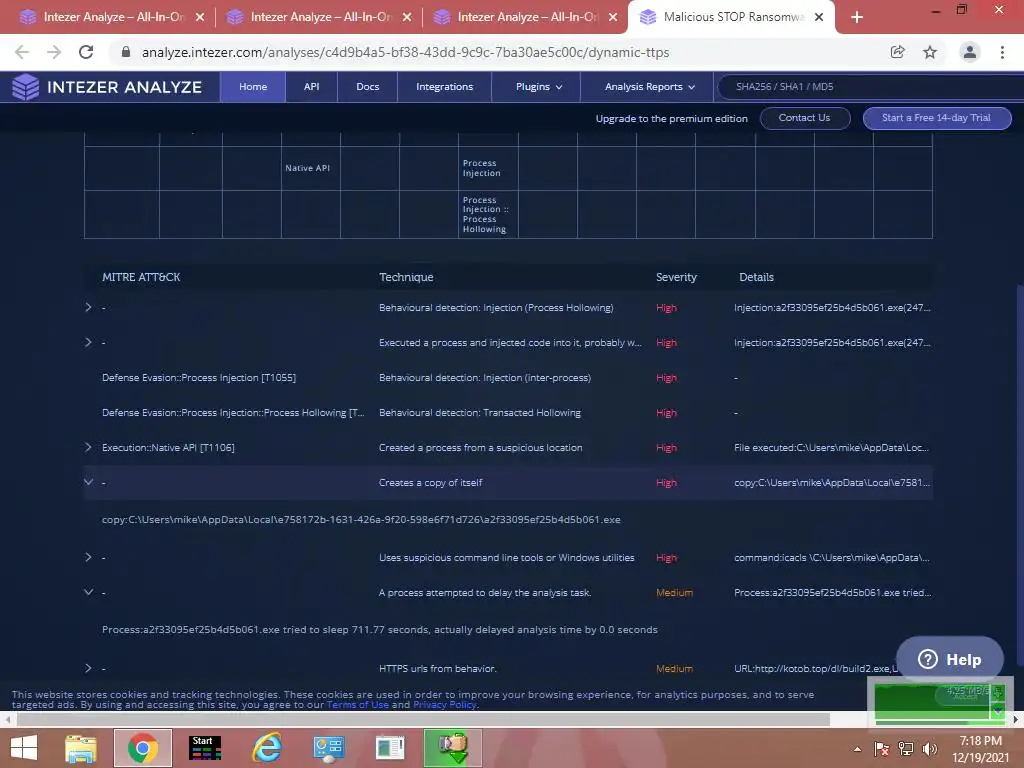Click the Chrome taskbar icon
The height and width of the screenshot is (768, 1024).
coord(142,748)
